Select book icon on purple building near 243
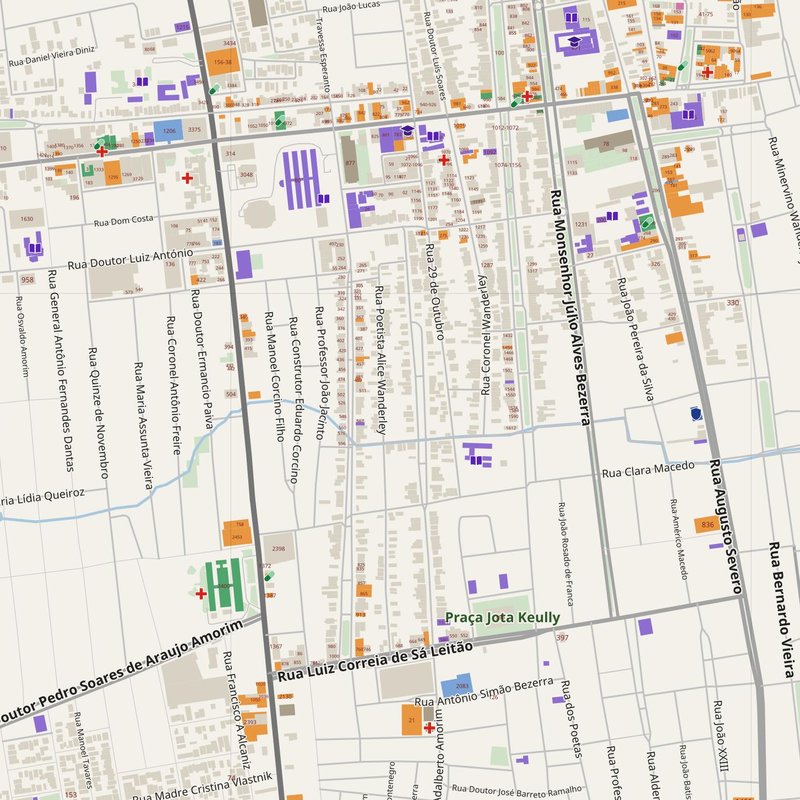Screen dimensions: 800x800 click(688, 114)
